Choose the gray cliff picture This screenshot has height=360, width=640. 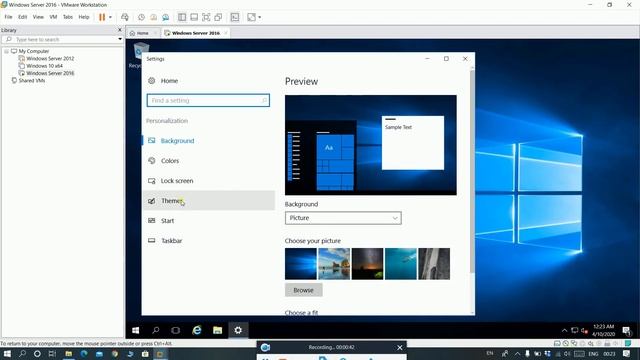click(x=434, y=264)
